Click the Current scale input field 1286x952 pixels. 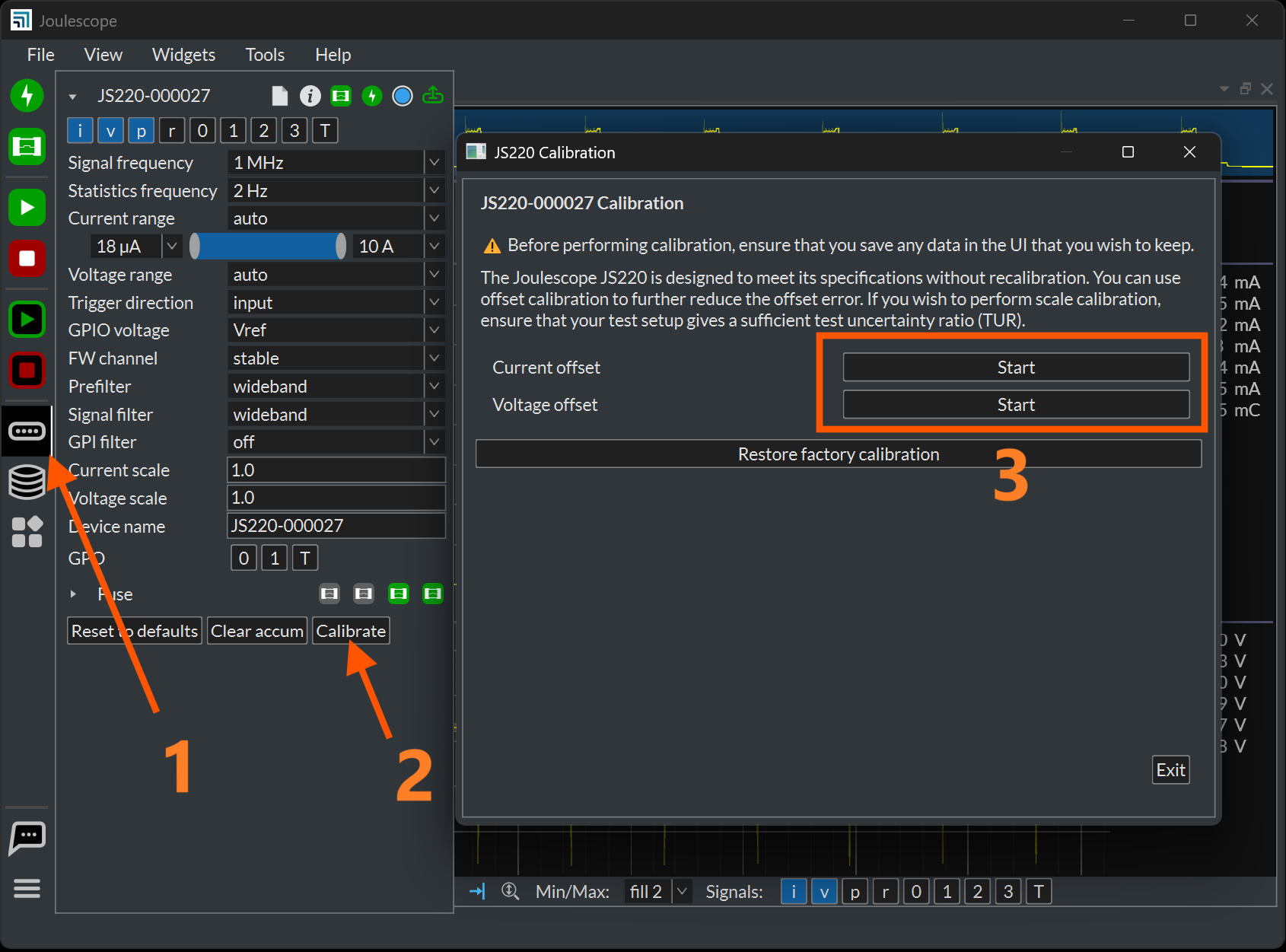pos(336,470)
